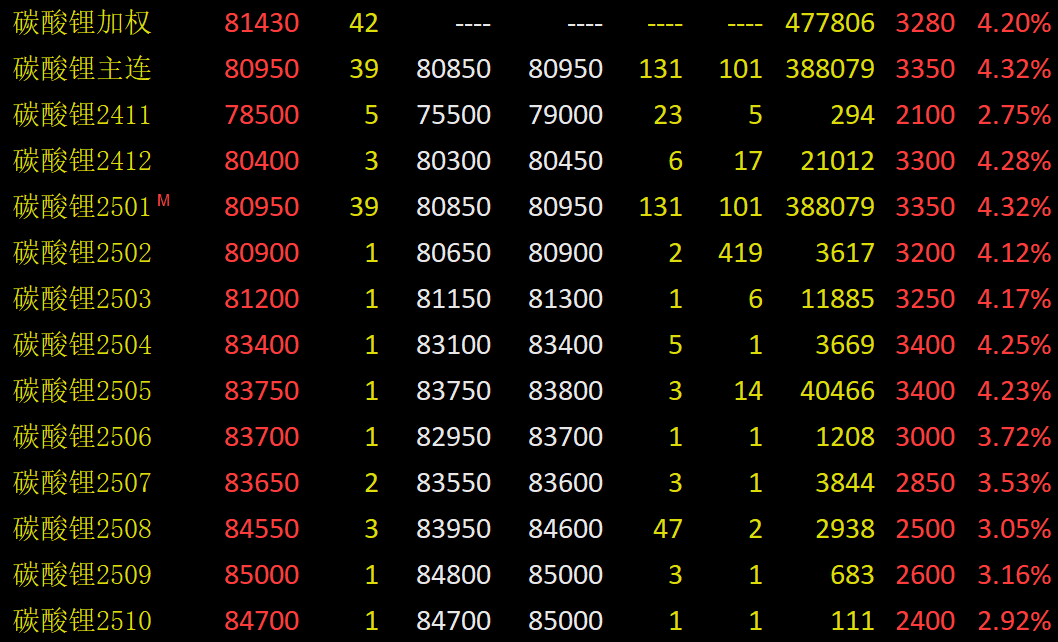1058x642 pixels.
Task: Click bid price 75500 for 碳酸锂2411
Action: [x=453, y=115]
